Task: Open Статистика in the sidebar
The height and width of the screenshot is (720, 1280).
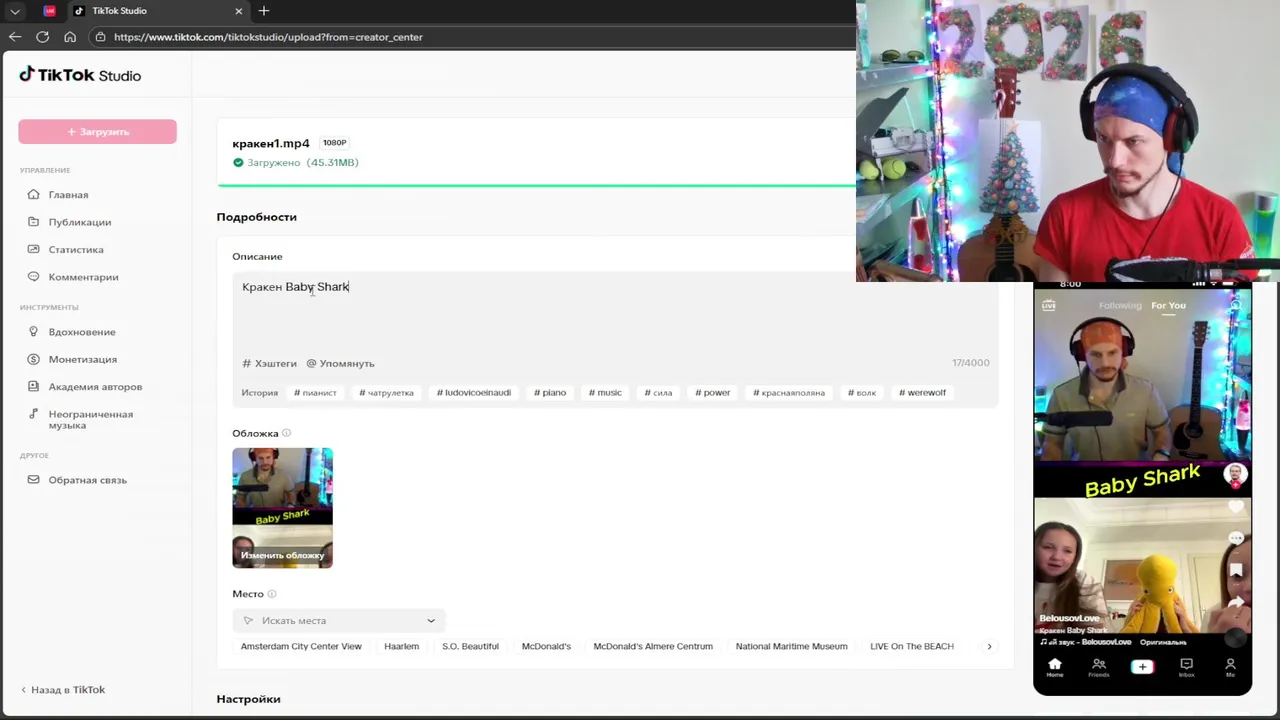Action: click(x=76, y=250)
